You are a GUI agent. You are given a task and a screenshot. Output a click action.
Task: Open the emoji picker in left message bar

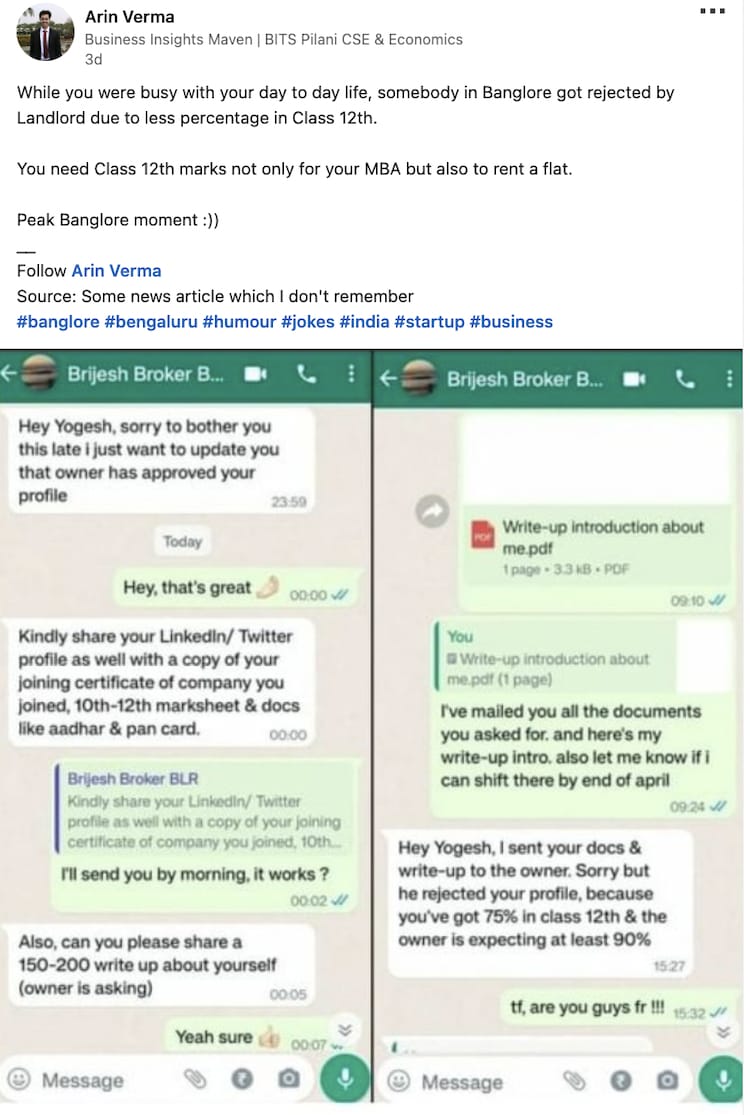click(18, 1079)
